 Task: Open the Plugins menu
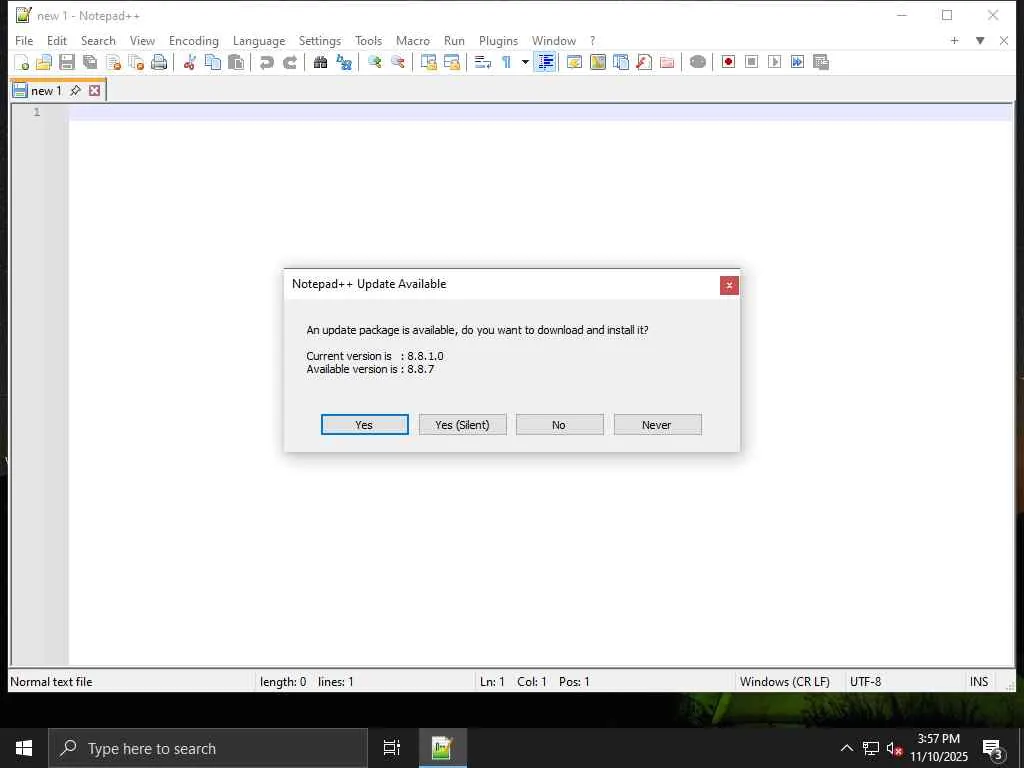(x=498, y=40)
